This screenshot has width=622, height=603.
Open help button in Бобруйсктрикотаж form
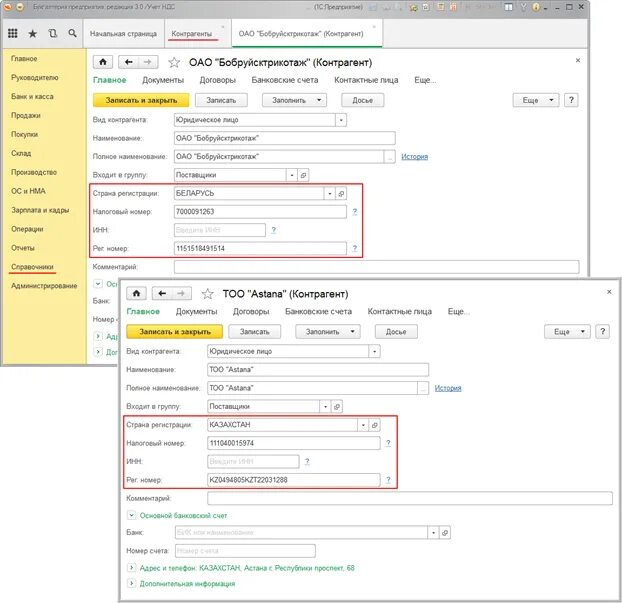coord(571,100)
